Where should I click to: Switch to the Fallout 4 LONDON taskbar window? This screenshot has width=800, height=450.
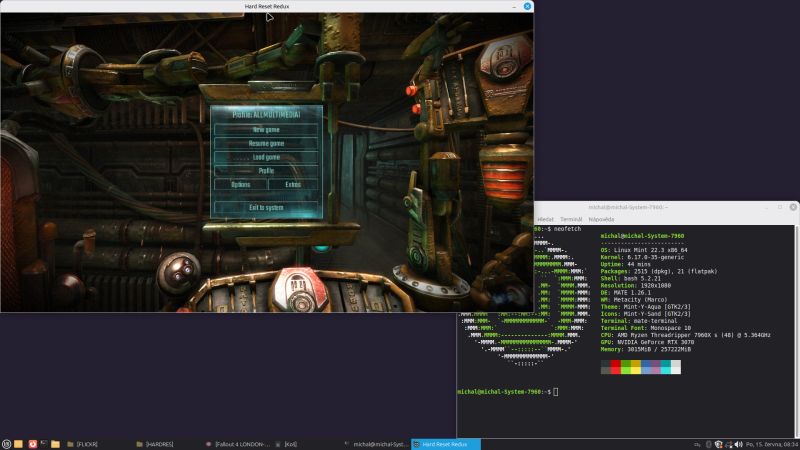(x=237, y=444)
